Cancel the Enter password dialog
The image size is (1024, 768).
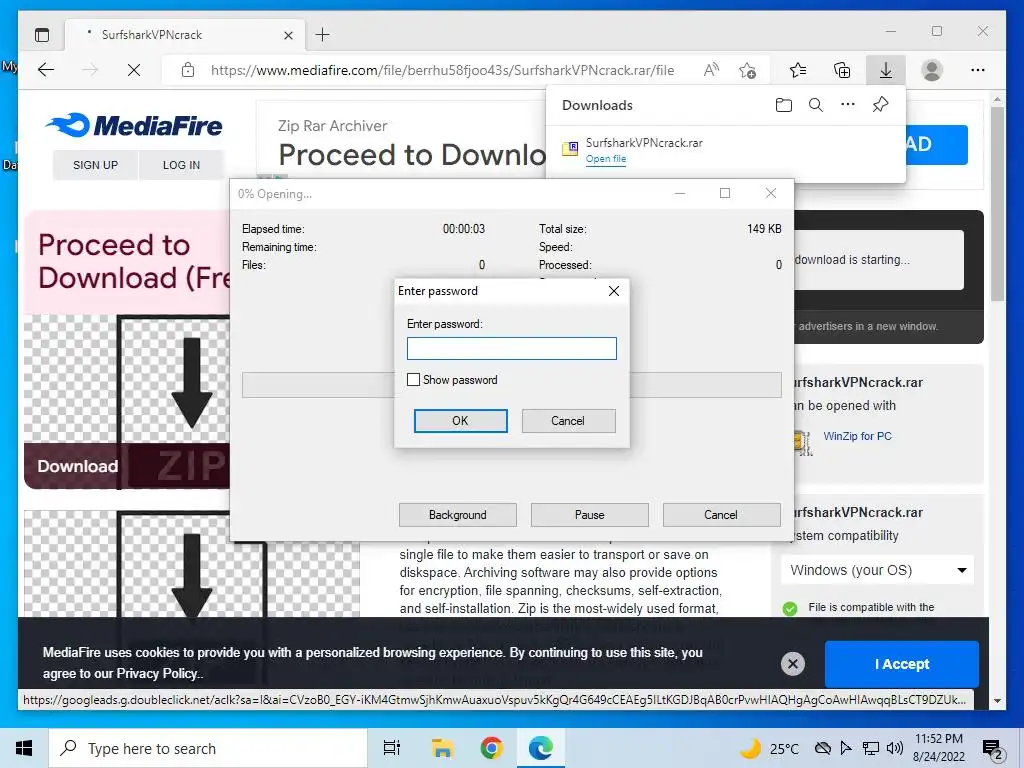point(568,421)
